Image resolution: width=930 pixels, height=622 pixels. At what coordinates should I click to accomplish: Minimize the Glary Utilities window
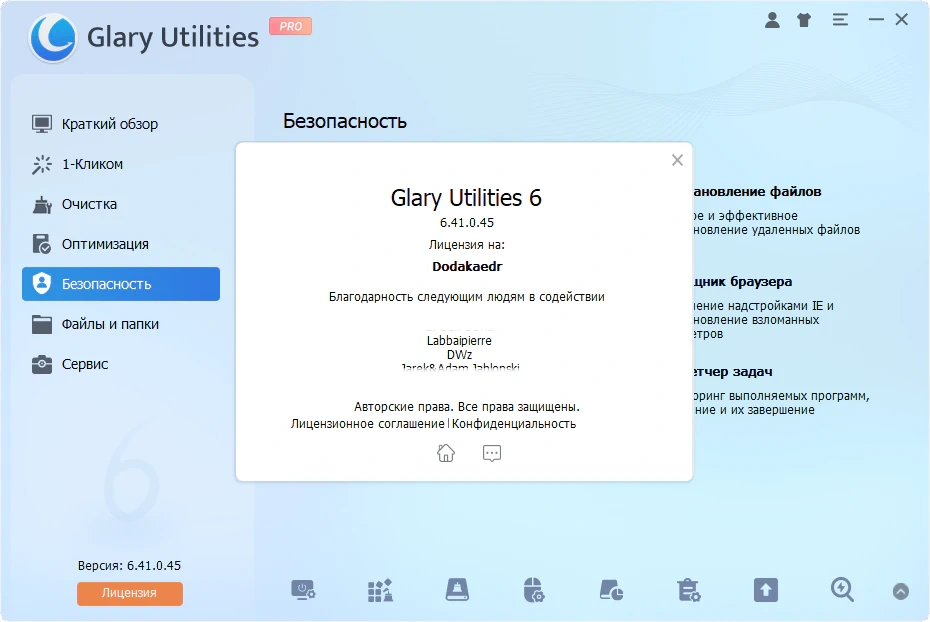(876, 20)
